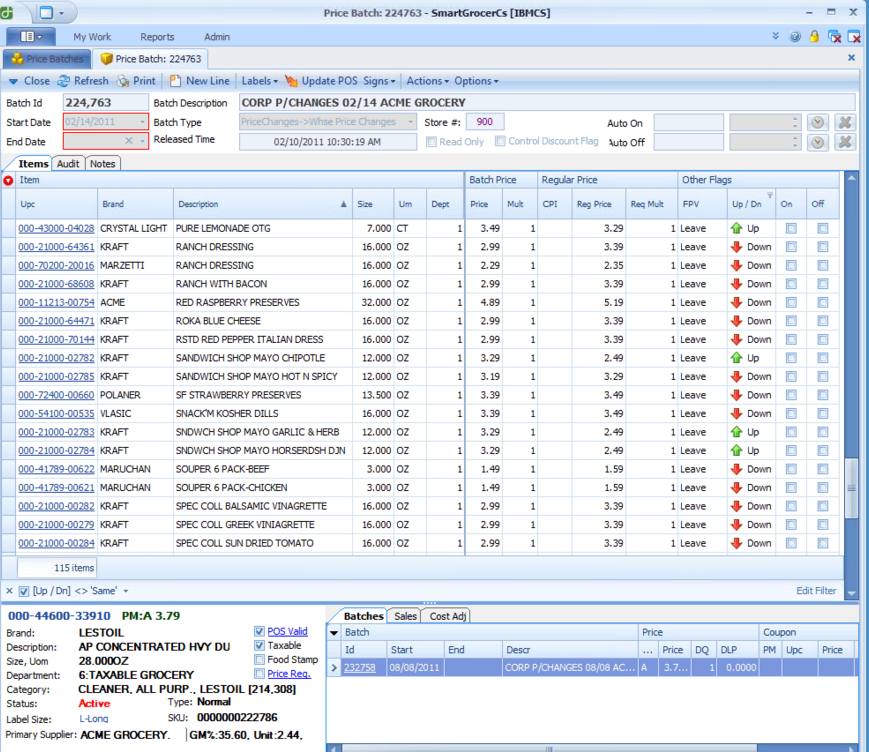Image resolution: width=869 pixels, height=752 pixels.
Task: Click the double chevron collapse icon
Action: pyautogui.click(x=775, y=37)
